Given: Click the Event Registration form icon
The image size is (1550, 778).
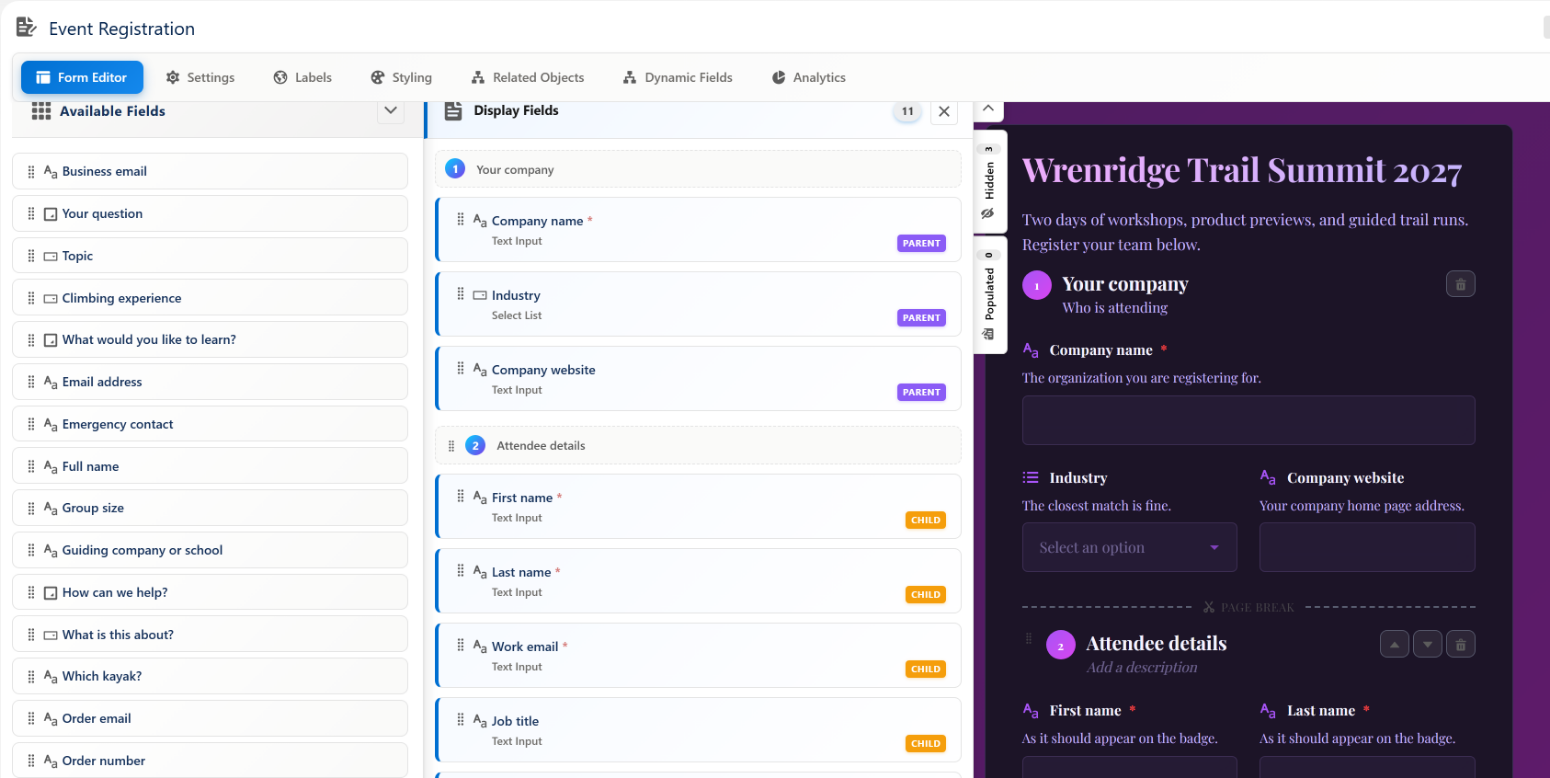Looking at the screenshot, I should tap(26, 28).
